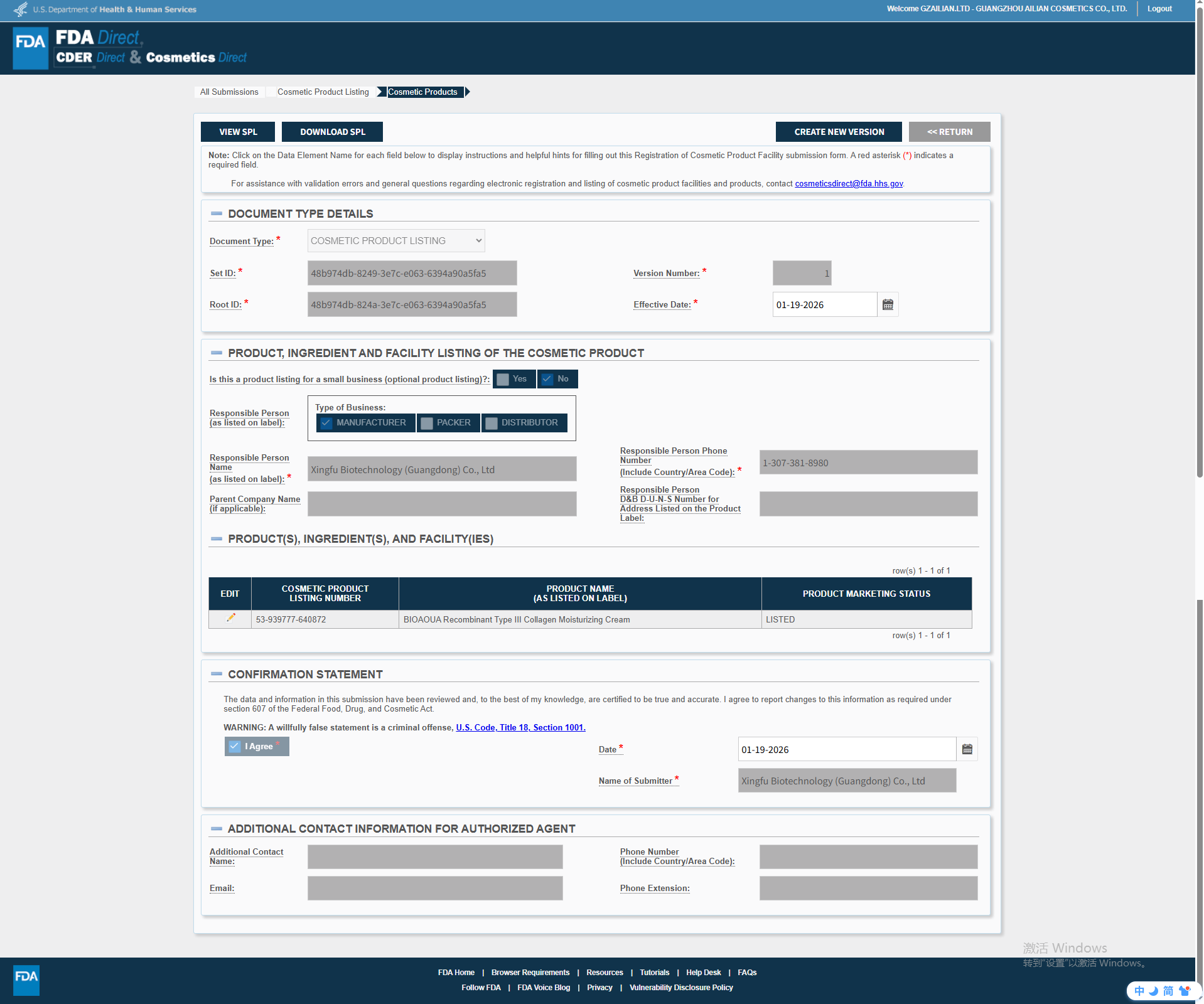Screen dimensions: 1204x1004
Task: Click the page vertical scrollbar
Action: pyautogui.click(x=1199, y=251)
